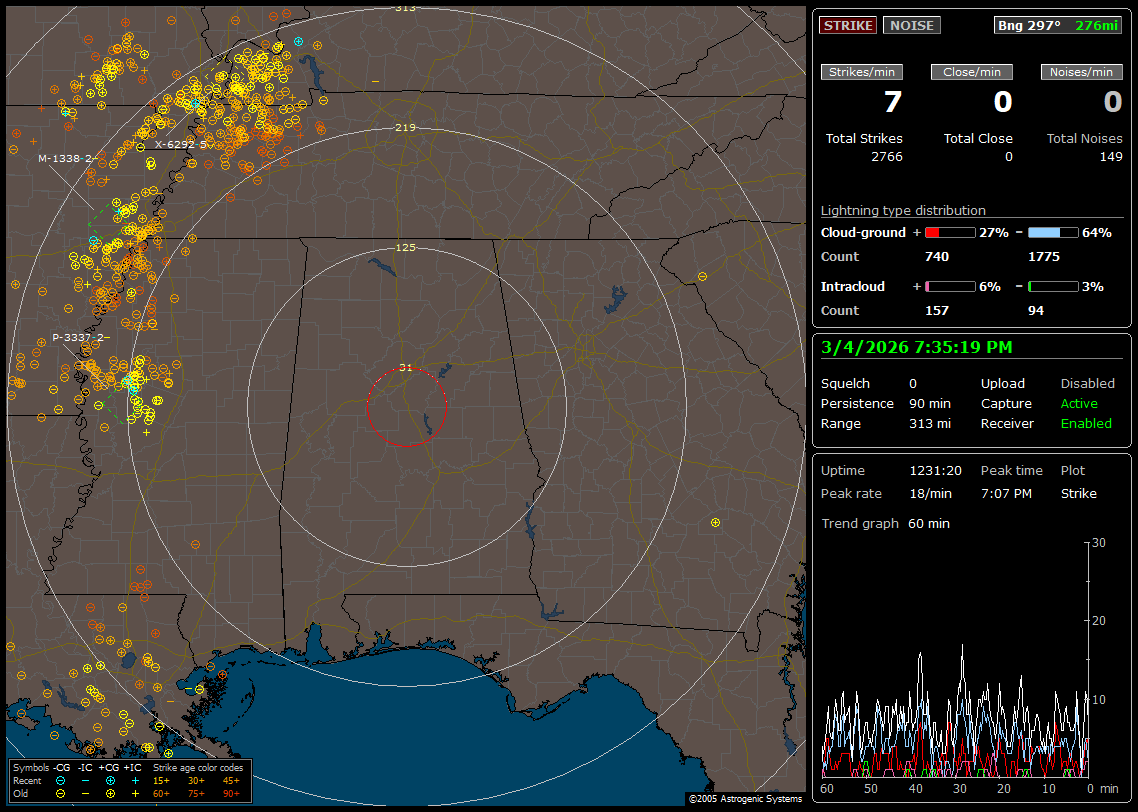This screenshot has width=1138, height=812.
Task: Select storm cell label M-1338-2
Action: pyautogui.click(x=66, y=158)
